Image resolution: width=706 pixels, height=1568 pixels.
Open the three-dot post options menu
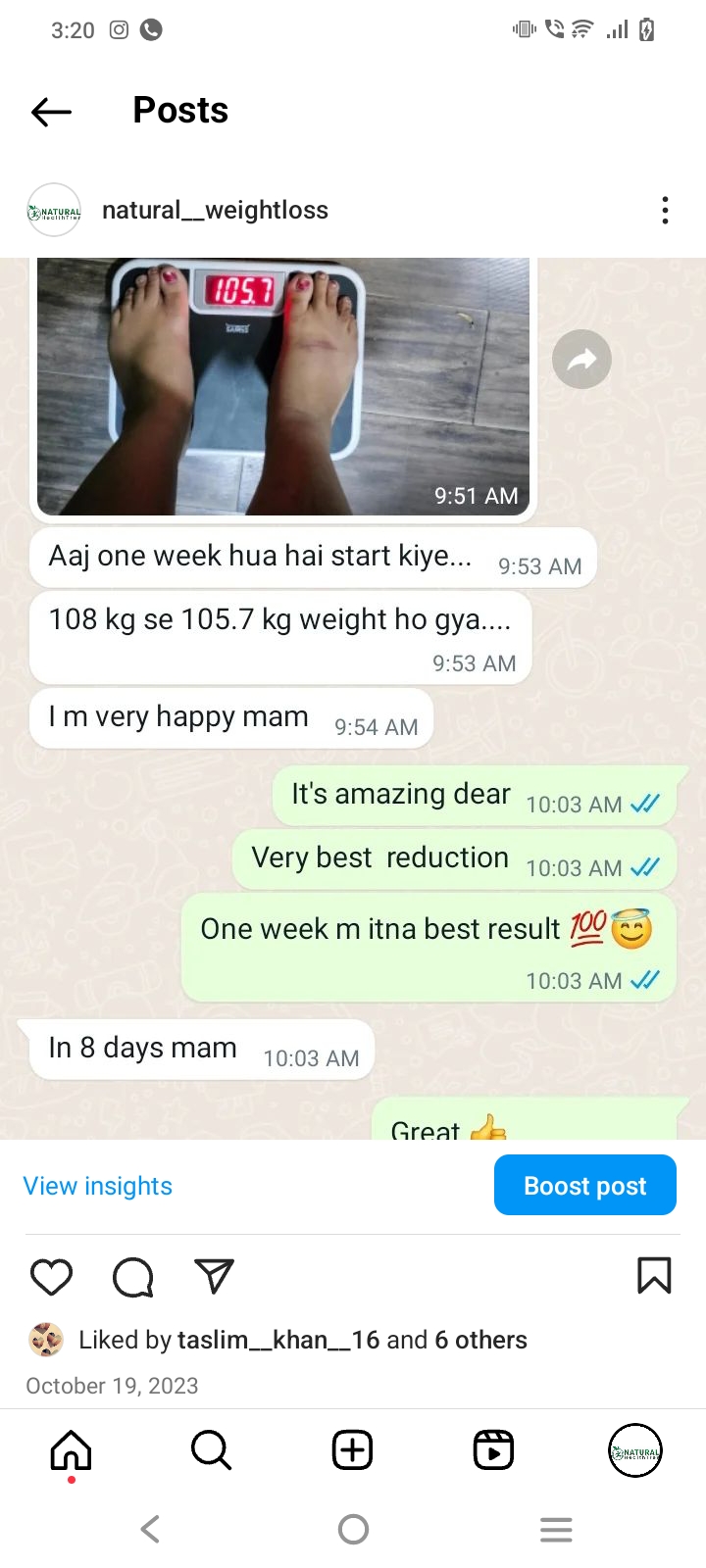click(x=665, y=211)
